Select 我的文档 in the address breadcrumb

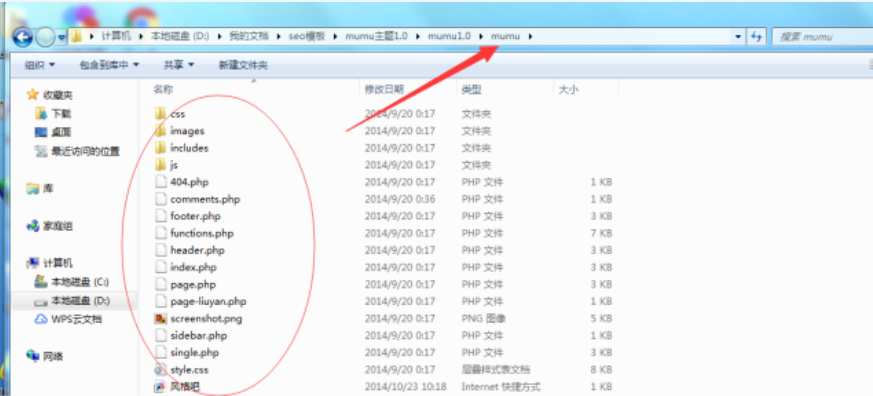(x=249, y=36)
